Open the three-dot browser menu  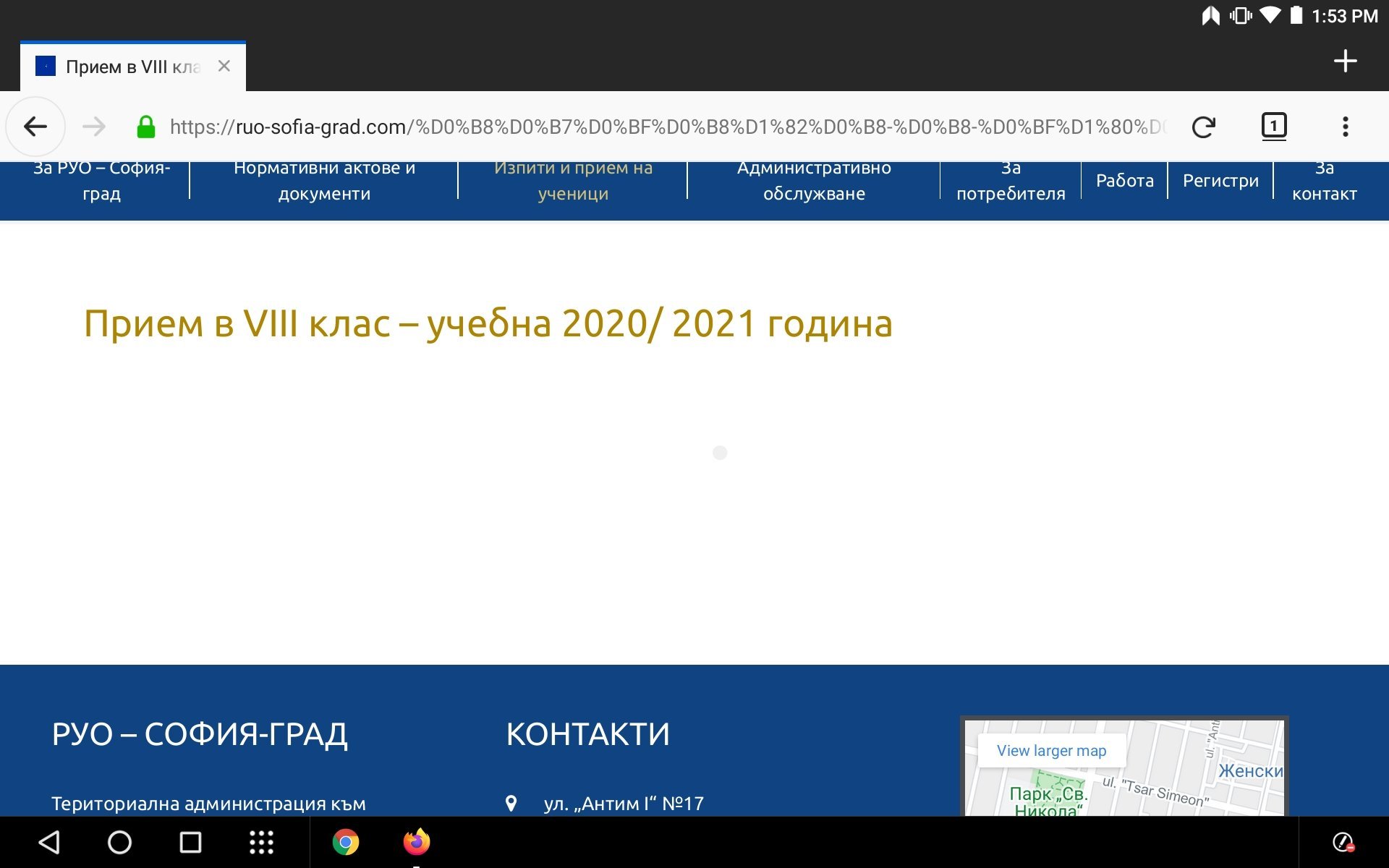(1345, 127)
